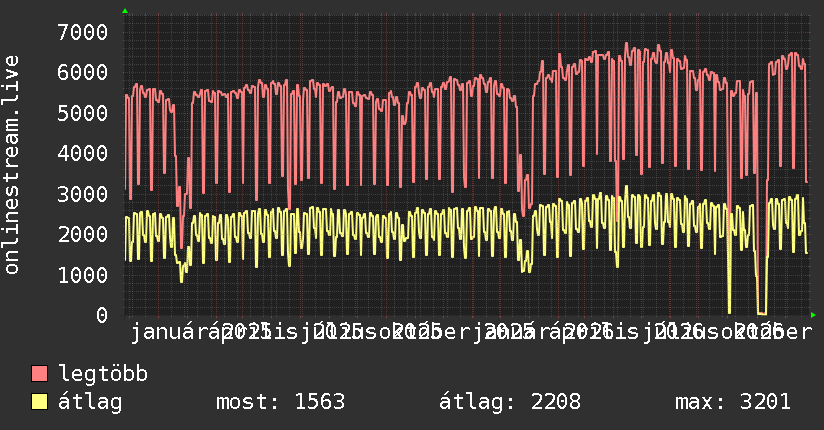824x430 pixels.
Task: Click the 1000 y-axis label
Action: click(x=83, y=275)
